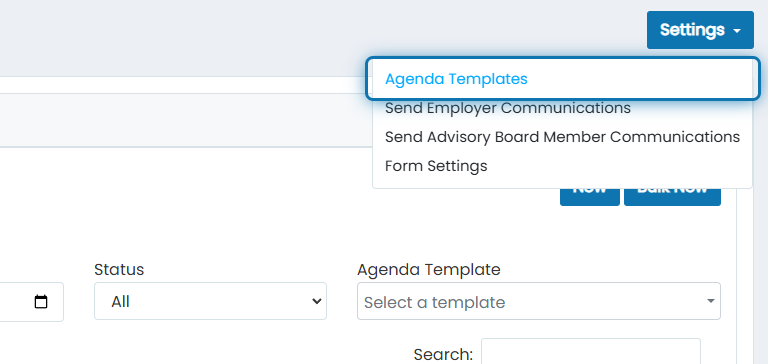Open the Select a template combo box

tap(539, 301)
